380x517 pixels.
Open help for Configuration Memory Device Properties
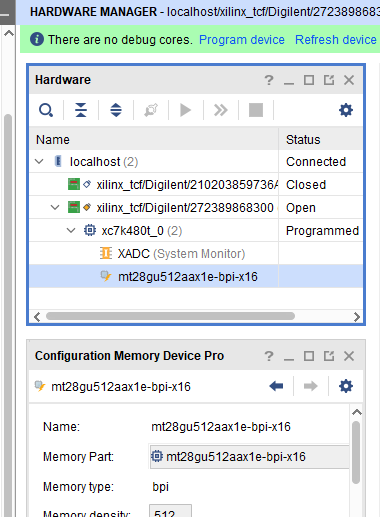tap(269, 356)
